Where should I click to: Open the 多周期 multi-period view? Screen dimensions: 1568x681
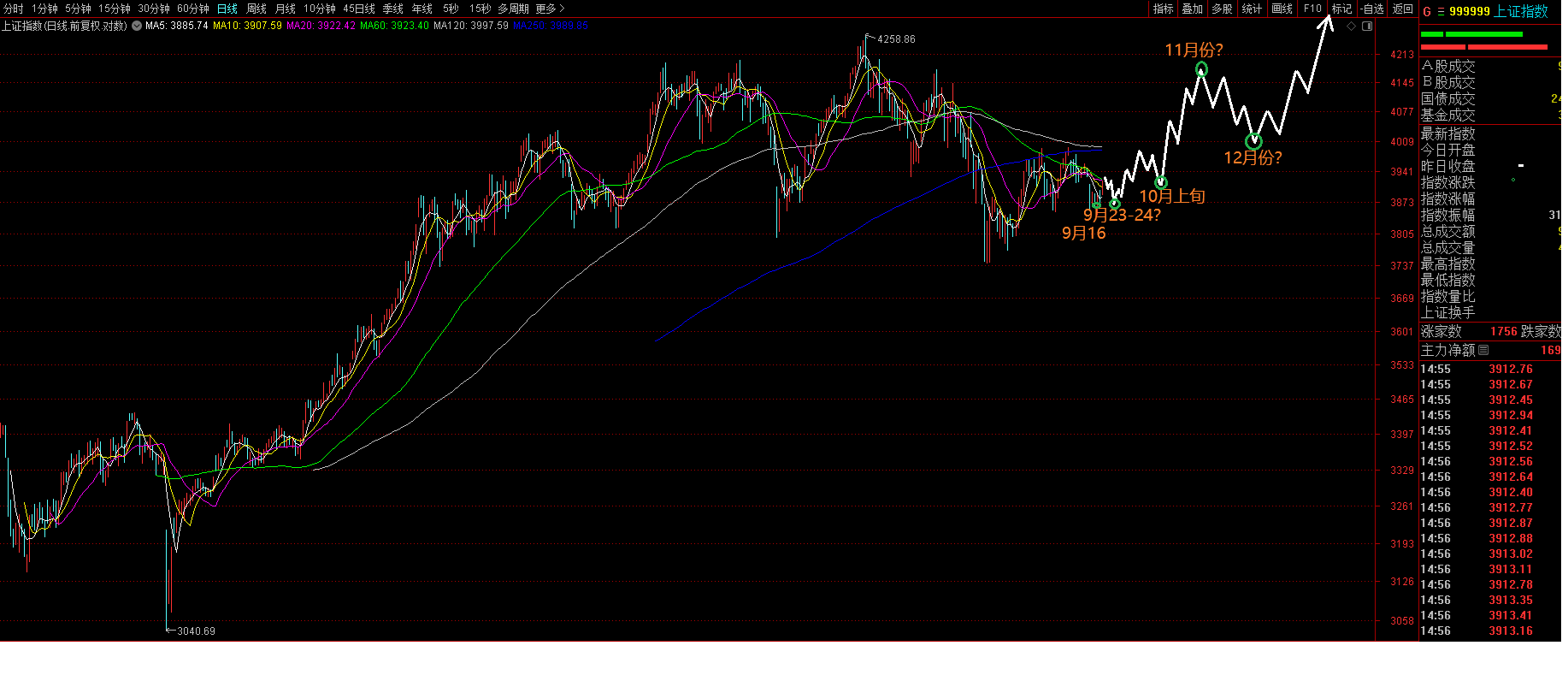click(514, 9)
